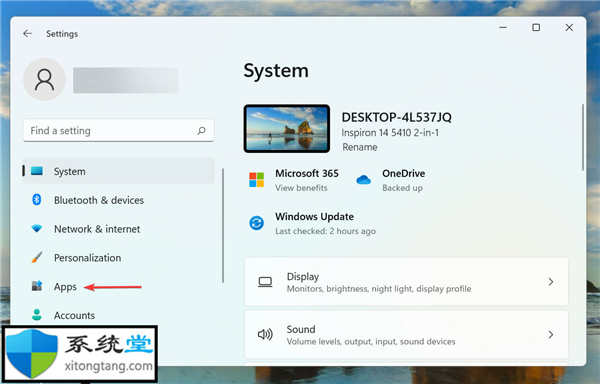Click the Bluetooth icon in sidebar
Screen dimensions: 600x384
(37, 199)
